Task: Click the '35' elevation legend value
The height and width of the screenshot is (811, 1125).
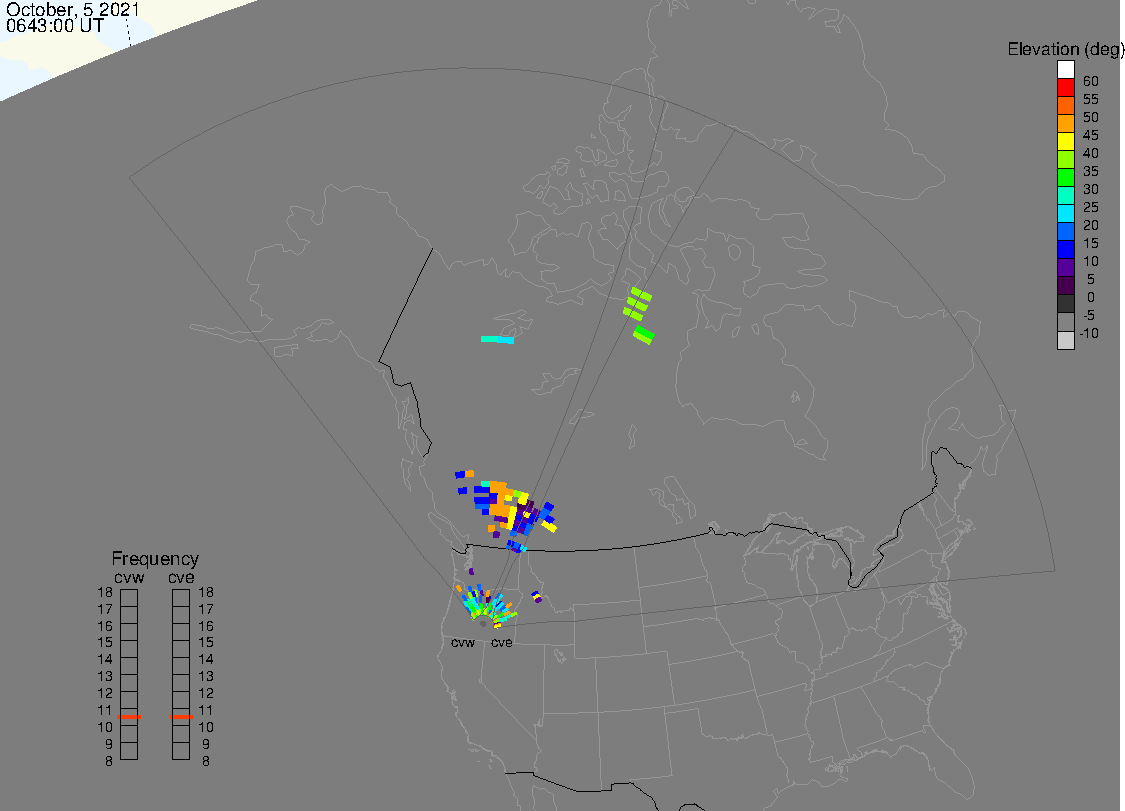Action: pos(1091,171)
